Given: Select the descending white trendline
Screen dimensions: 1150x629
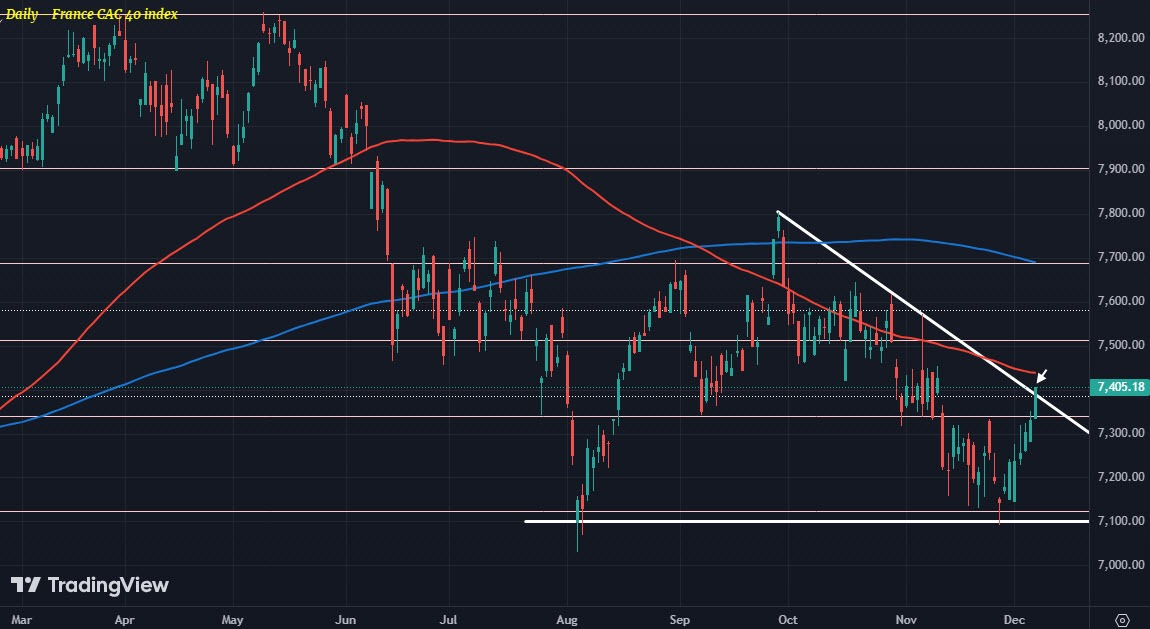Looking at the screenshot, I should pyautogui.click(x=931, y=321).
